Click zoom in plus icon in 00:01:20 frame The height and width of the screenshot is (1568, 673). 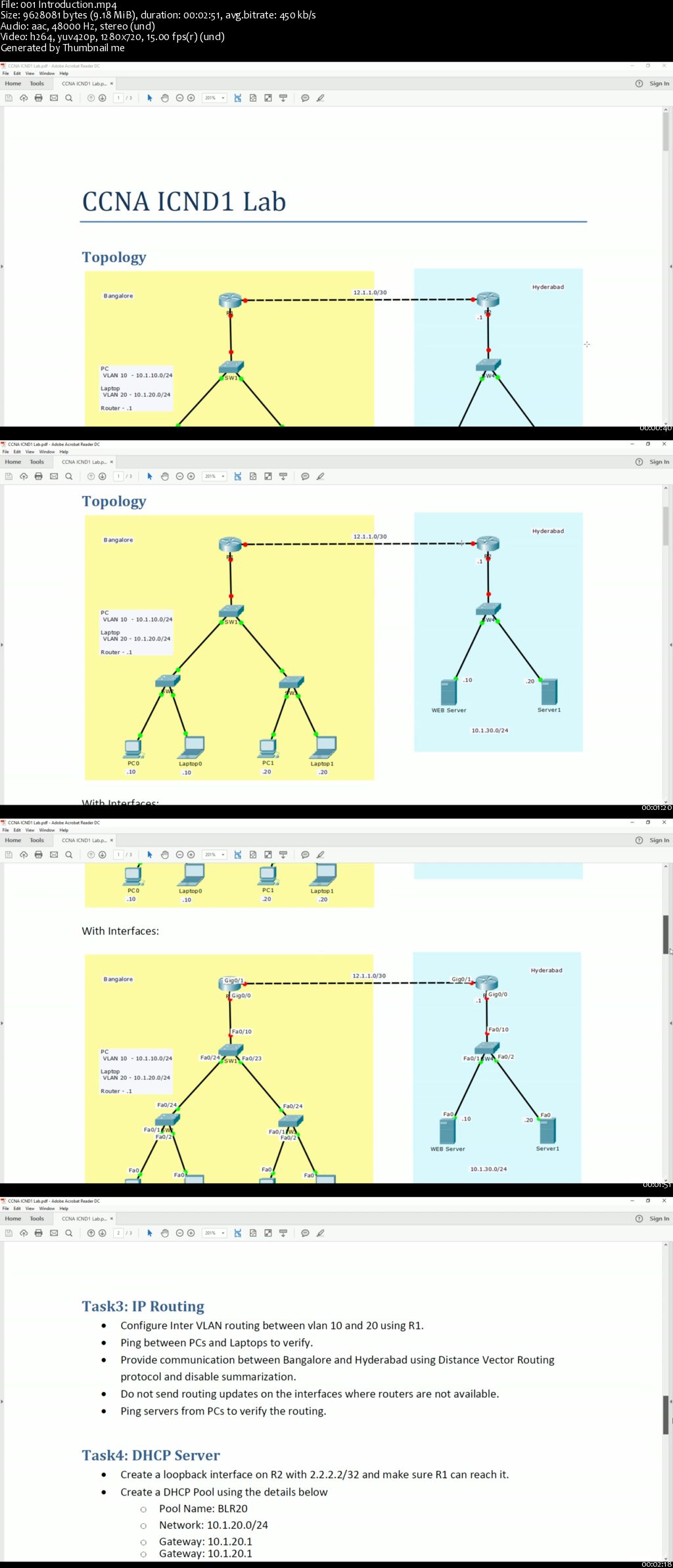click(x=191, y=476)
